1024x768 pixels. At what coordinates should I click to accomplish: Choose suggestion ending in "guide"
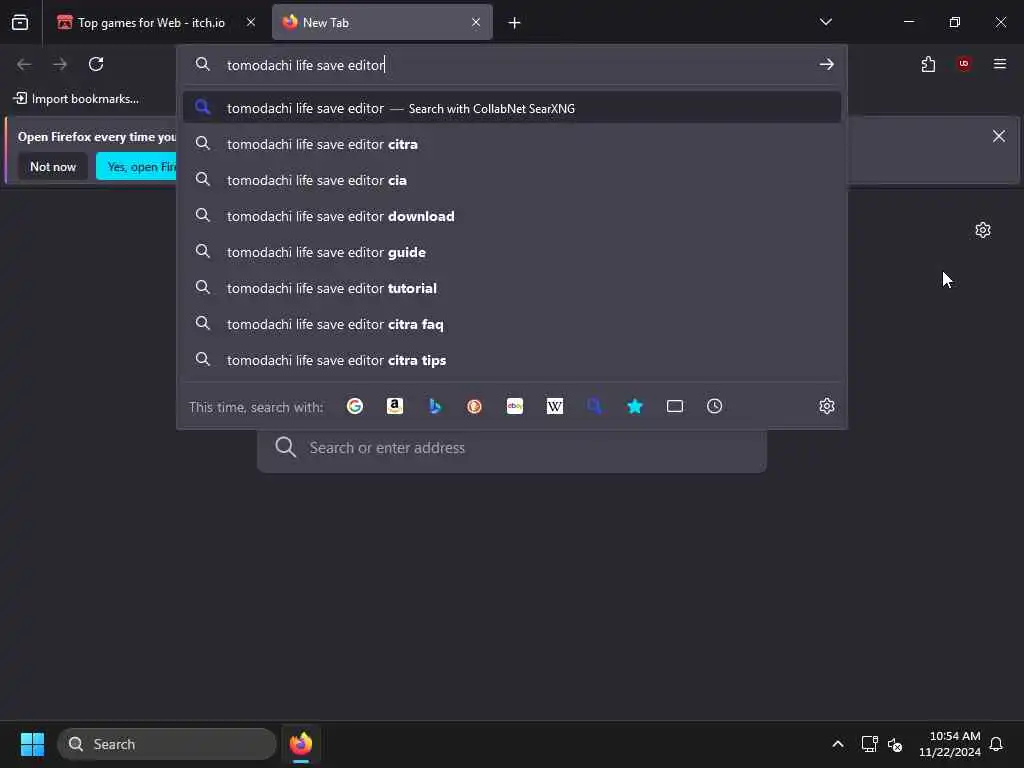[x=512, y=251]
